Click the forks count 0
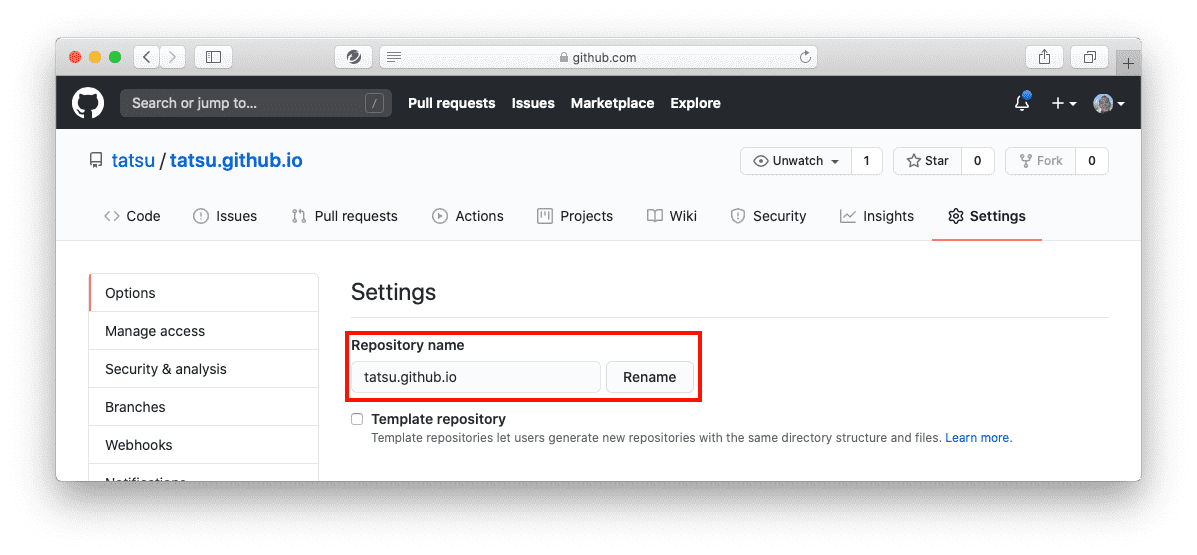The width and height of the screenshot is (1197, 555). click(x=1092, y=161)
